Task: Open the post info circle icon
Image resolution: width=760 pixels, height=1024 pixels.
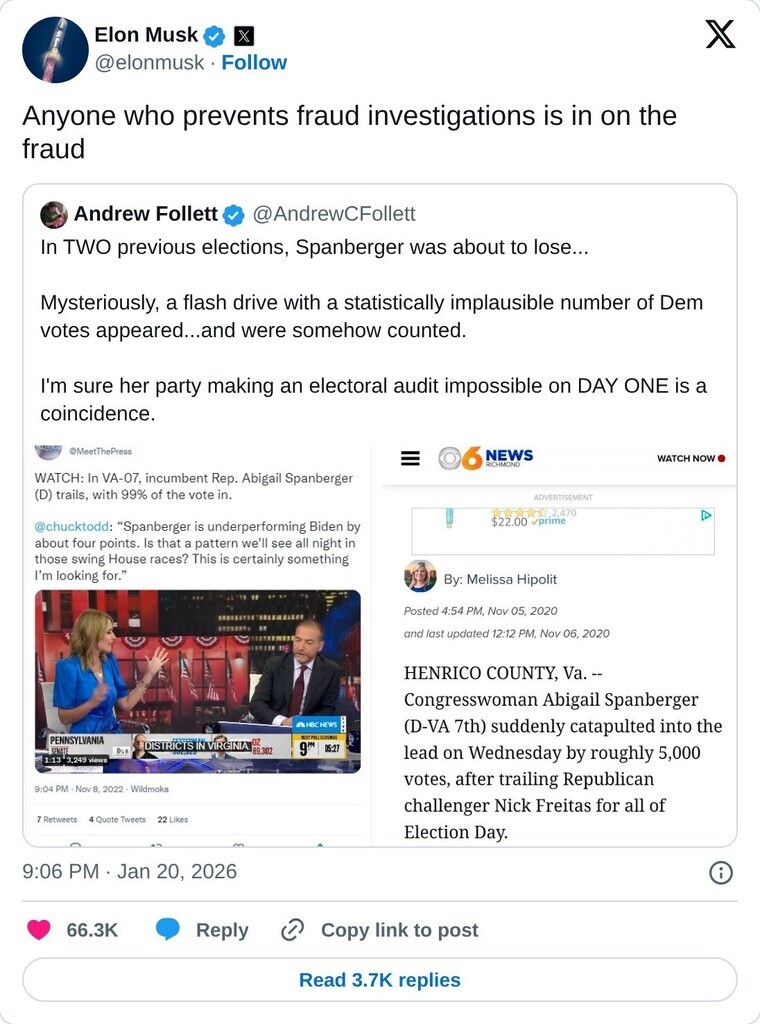Action: point(720,873)
